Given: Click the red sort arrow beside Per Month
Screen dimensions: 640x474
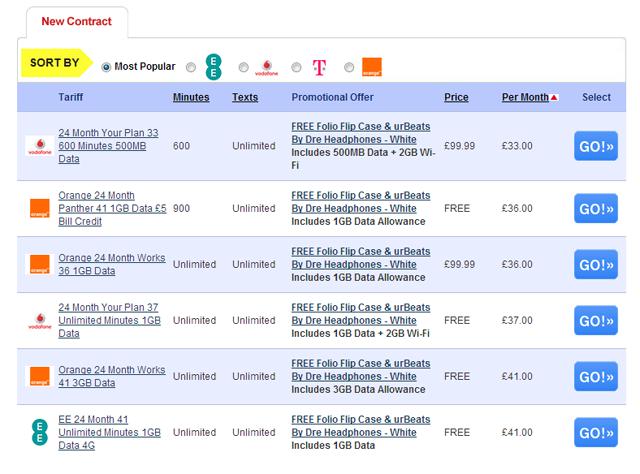Looking at the screenshot, I should coord(554,98).
